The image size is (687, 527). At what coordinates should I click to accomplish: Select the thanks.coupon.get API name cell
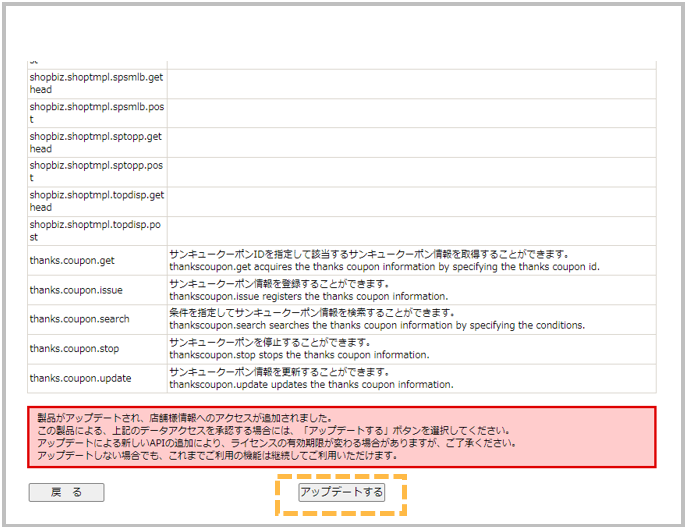(72, 260)
